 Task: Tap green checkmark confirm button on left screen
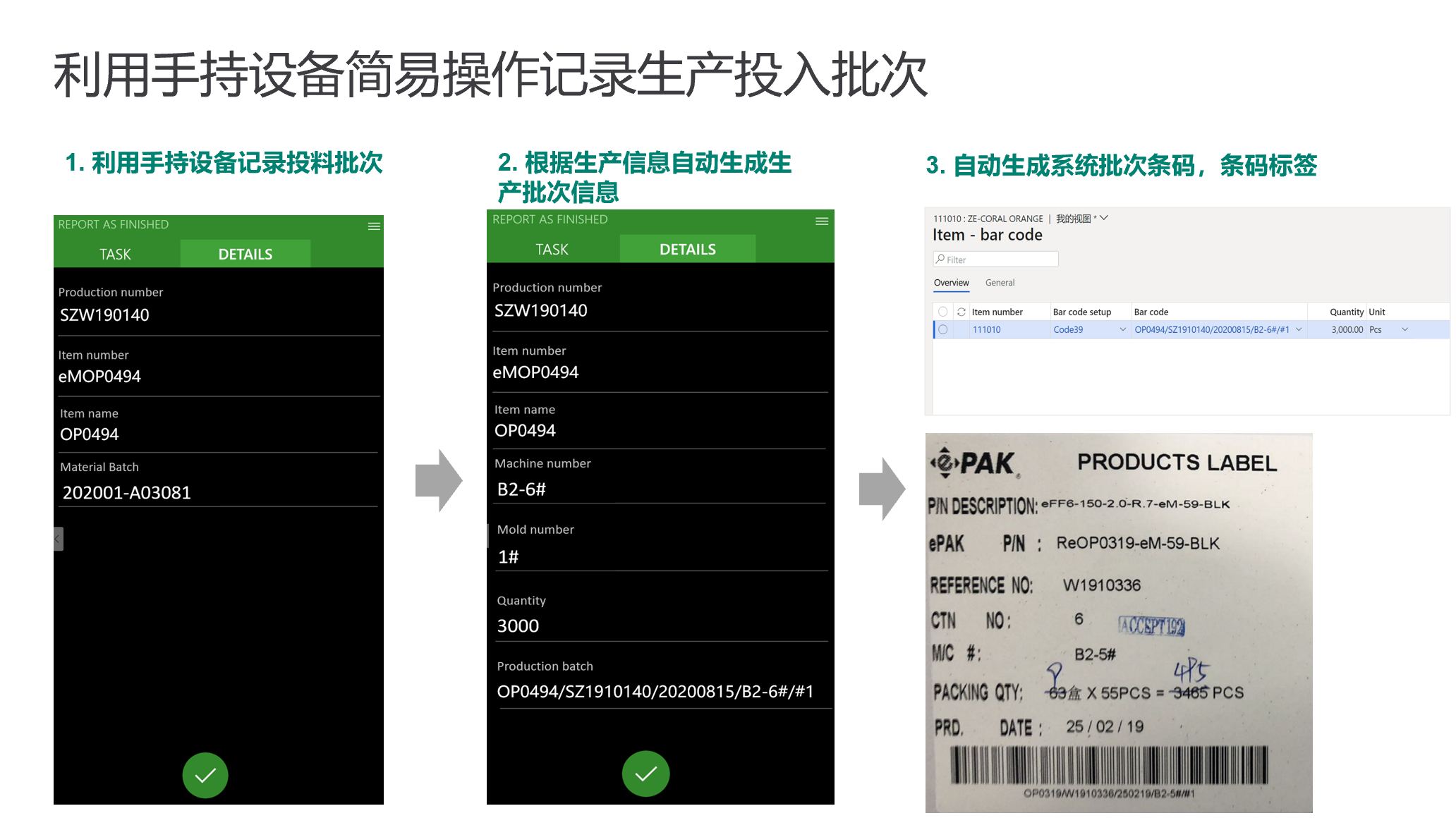click(x=205, y=775)
